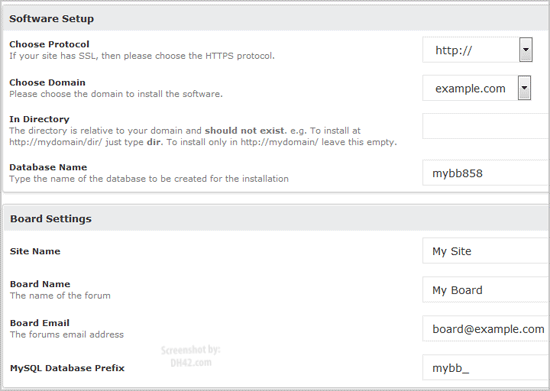Click the Board Settings section header

coord(51,219)
